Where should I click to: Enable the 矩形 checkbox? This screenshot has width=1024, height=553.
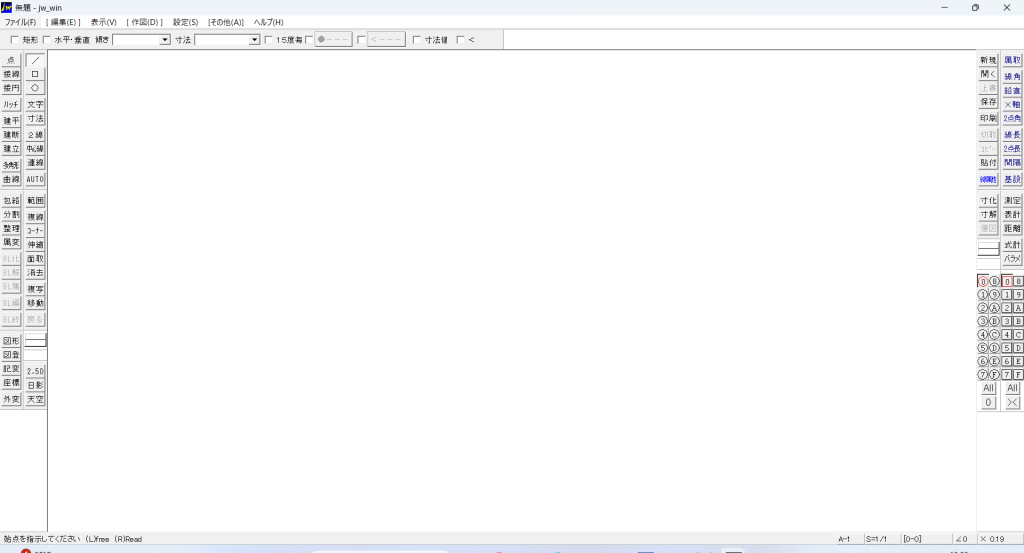coord(15,40)
